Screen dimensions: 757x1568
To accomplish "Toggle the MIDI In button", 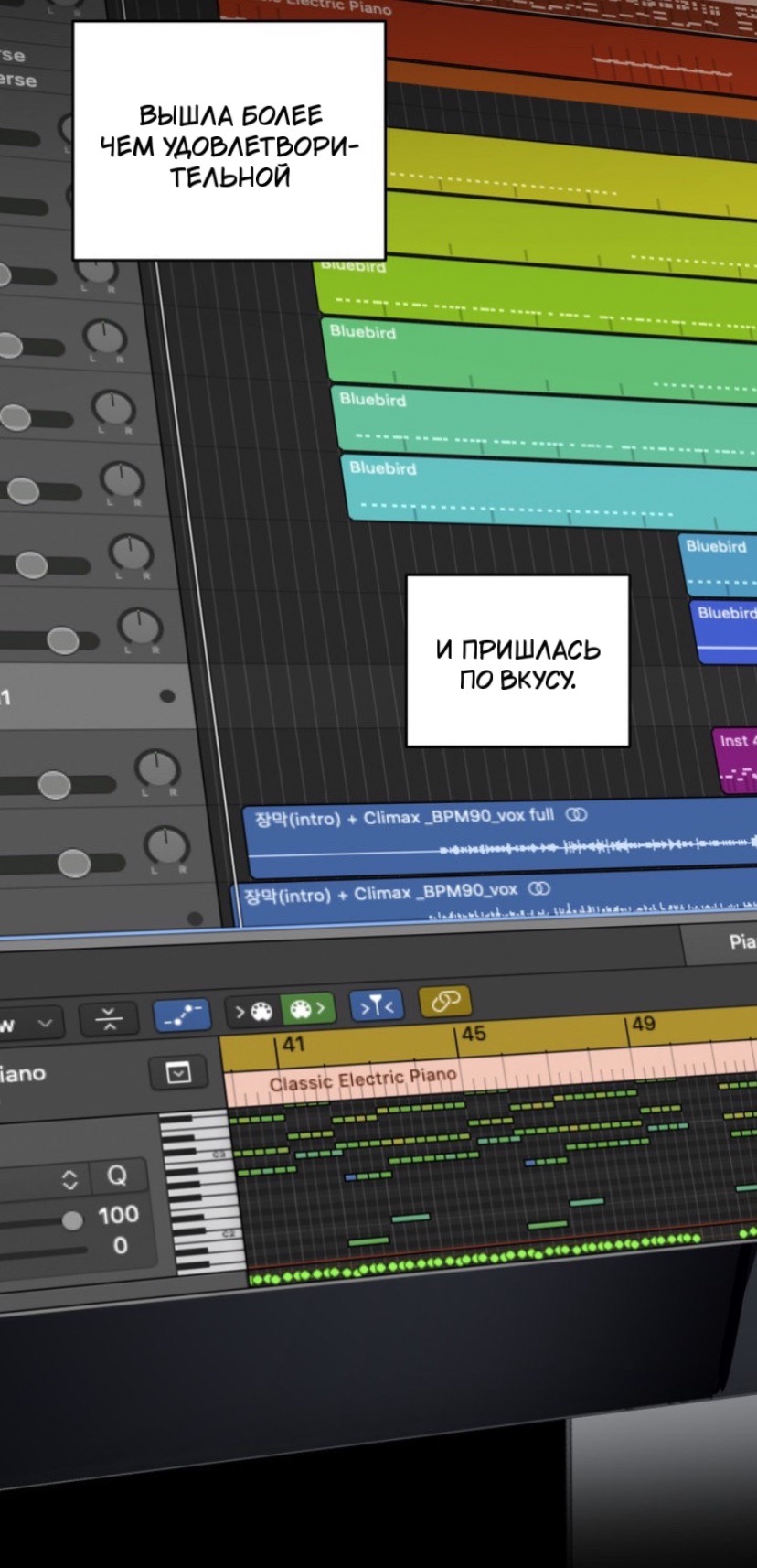I will (x=252, y=1011).
